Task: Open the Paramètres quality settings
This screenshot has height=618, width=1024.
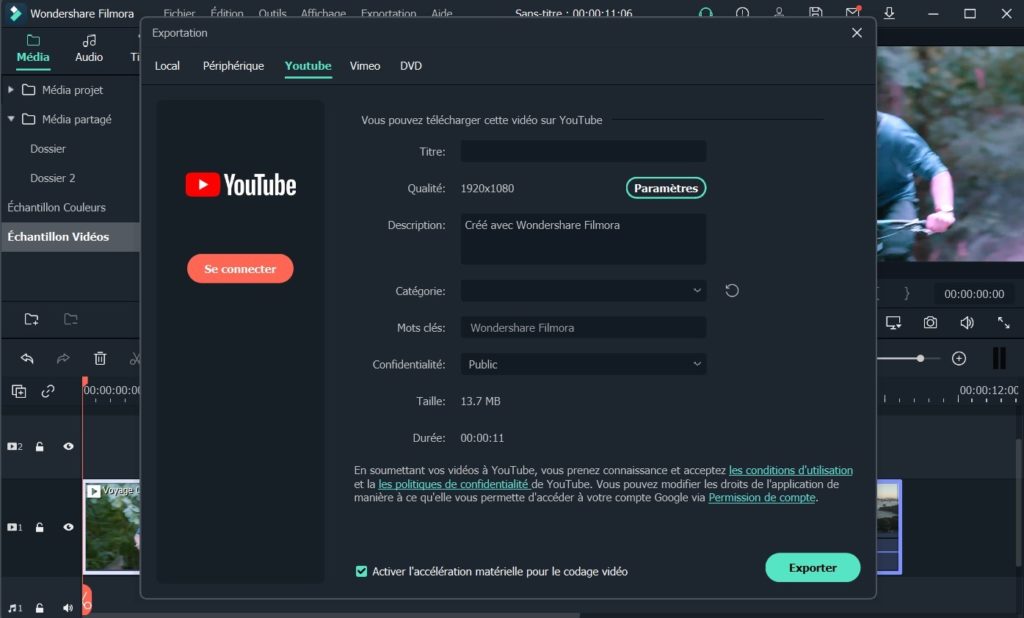Action: click(x=665, y=188)
